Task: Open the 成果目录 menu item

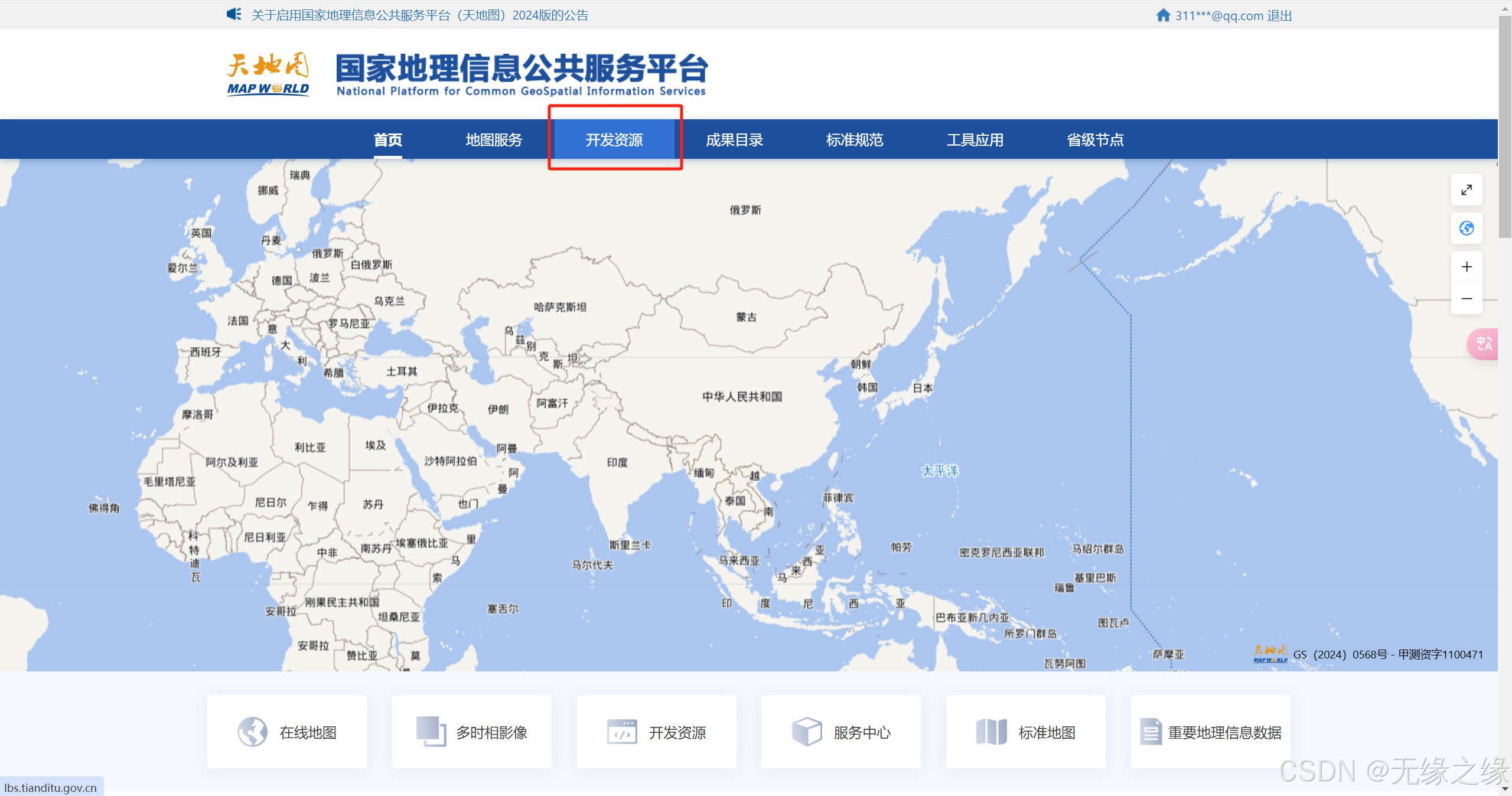Action: (734, 140)
